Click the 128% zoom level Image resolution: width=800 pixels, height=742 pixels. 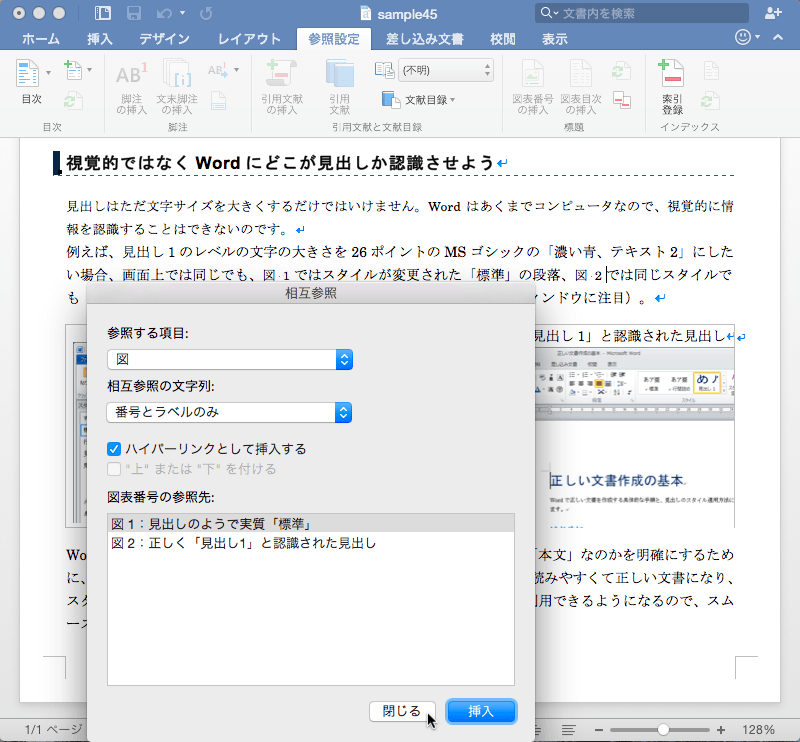point(758,730)
